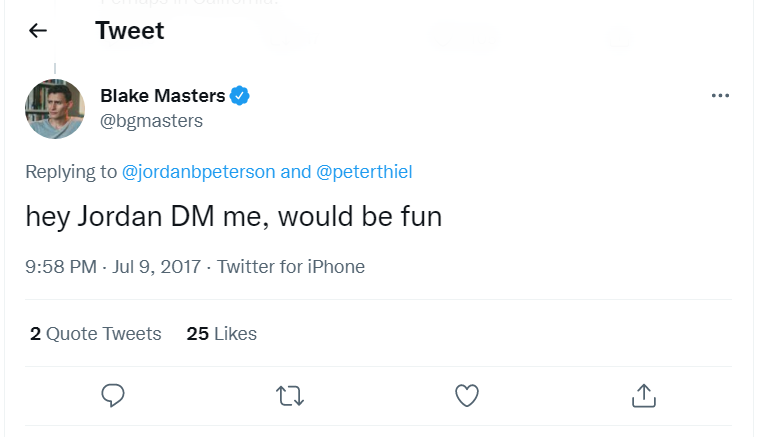Open Twitter for iPhone source link

291,266
